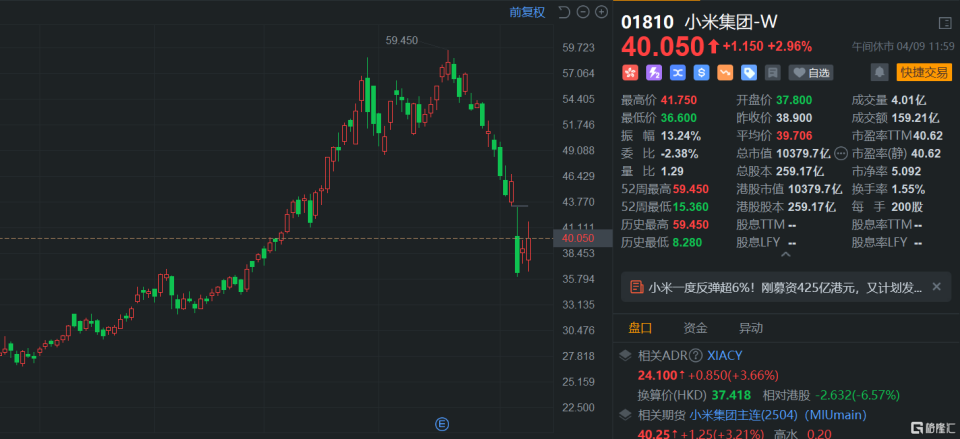Click the 最高价 value 41.750
This screenshot has width=960, height=439.
pyautogui.click(x=678, y=100)
